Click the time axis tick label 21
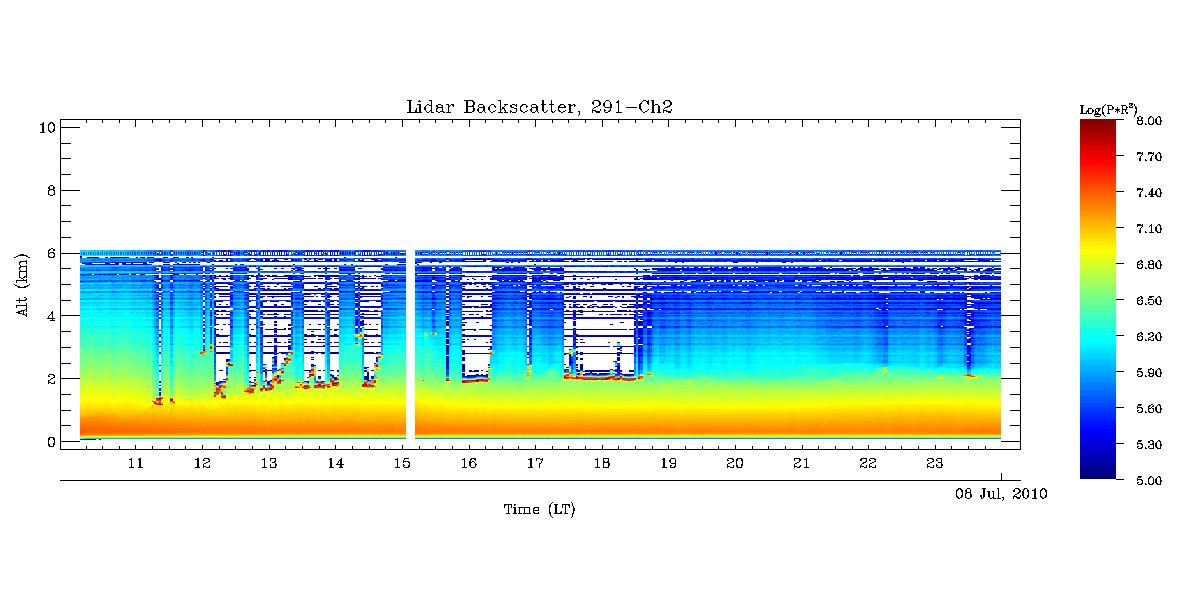This screenshot has width=1200, height=600. pos(801,464)
